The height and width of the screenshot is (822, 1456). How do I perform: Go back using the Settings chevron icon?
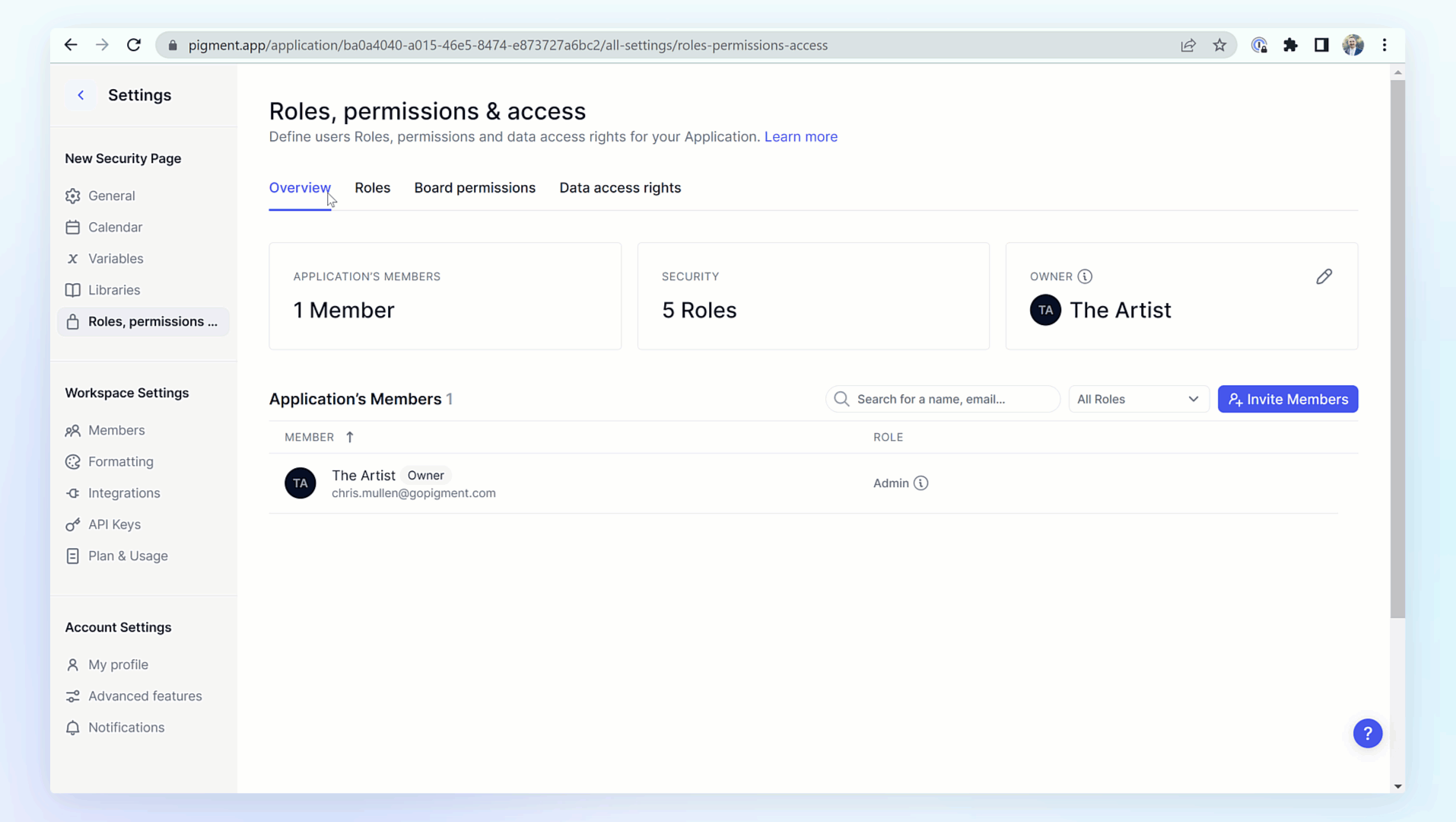[81, 95]
